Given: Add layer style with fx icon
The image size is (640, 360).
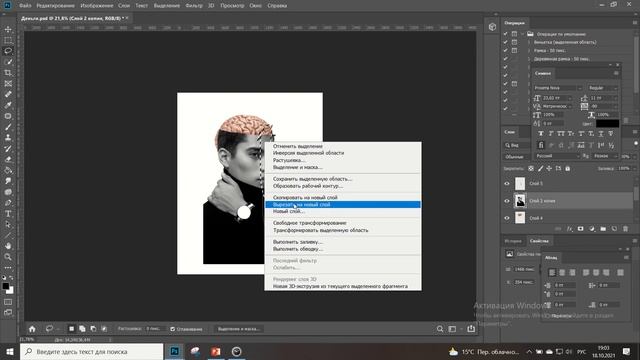Looking at the screenshot, I should [x=569, y=229].
